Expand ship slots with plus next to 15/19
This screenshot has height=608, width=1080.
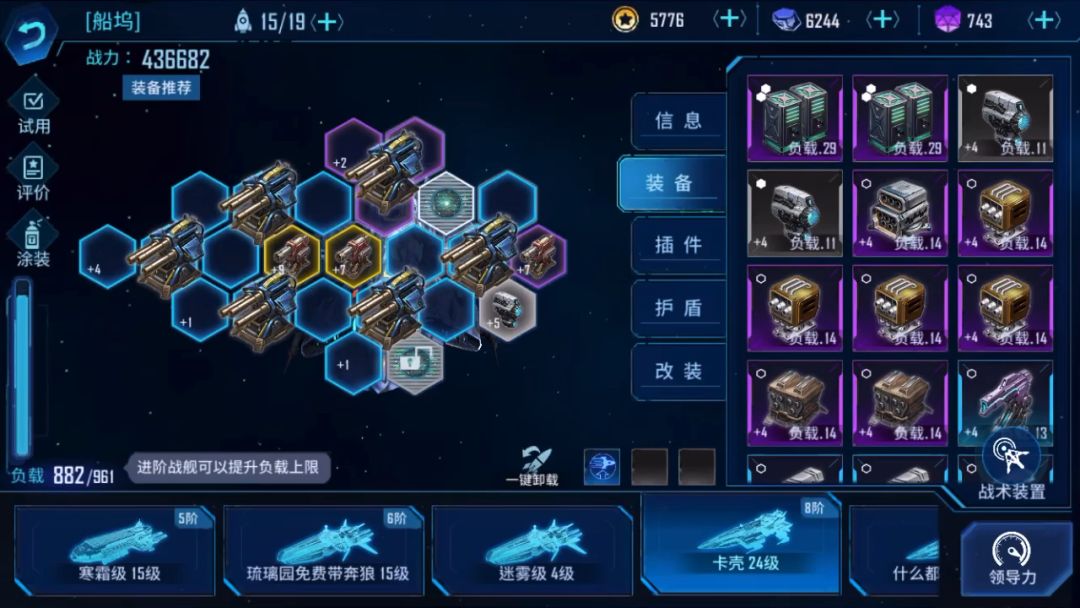tap(327, 22)
